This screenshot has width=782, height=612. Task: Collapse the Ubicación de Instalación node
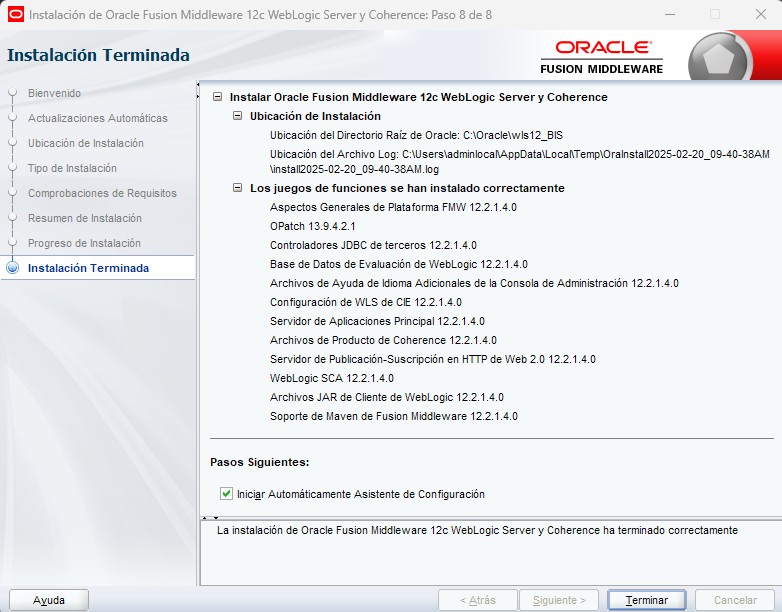(238, 116)
